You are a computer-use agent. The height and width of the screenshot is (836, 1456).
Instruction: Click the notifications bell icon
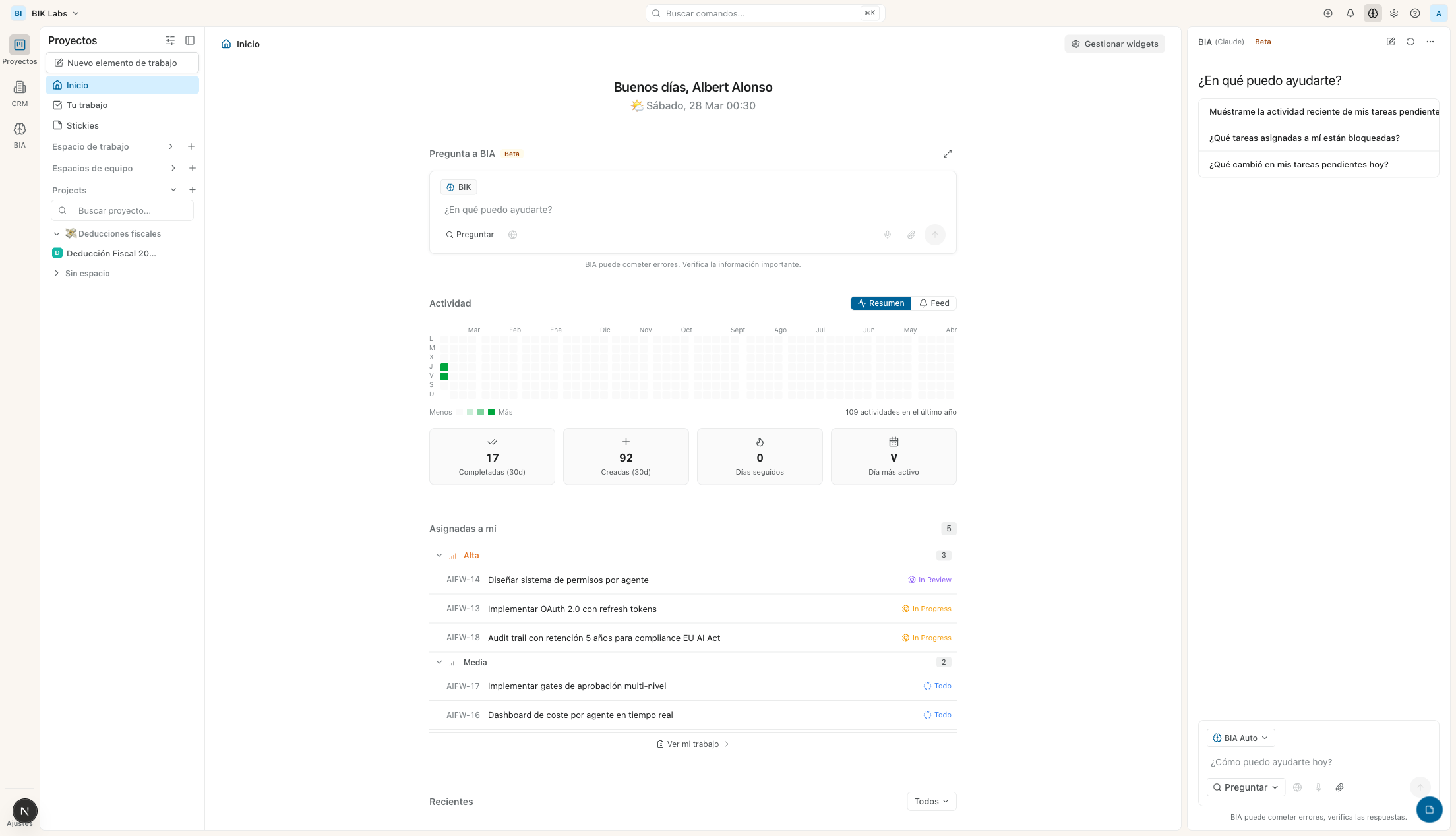click(x=1350, y=13)
